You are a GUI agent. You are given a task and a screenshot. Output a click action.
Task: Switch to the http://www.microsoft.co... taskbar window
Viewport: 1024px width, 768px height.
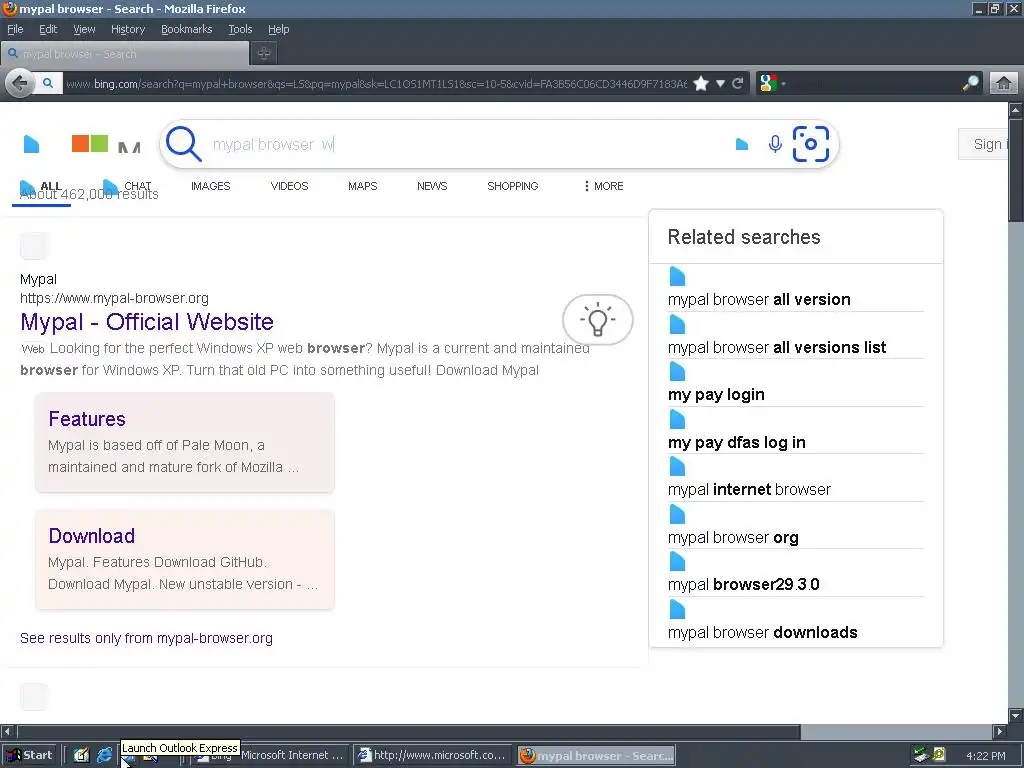click(x=432, y=756)
